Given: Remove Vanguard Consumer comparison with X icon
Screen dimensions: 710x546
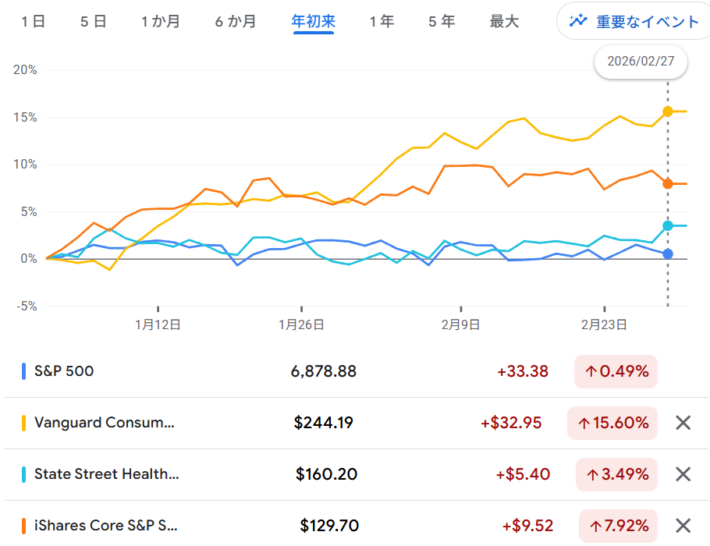Looking at the screenshot, I should click(x=683, y=423).
